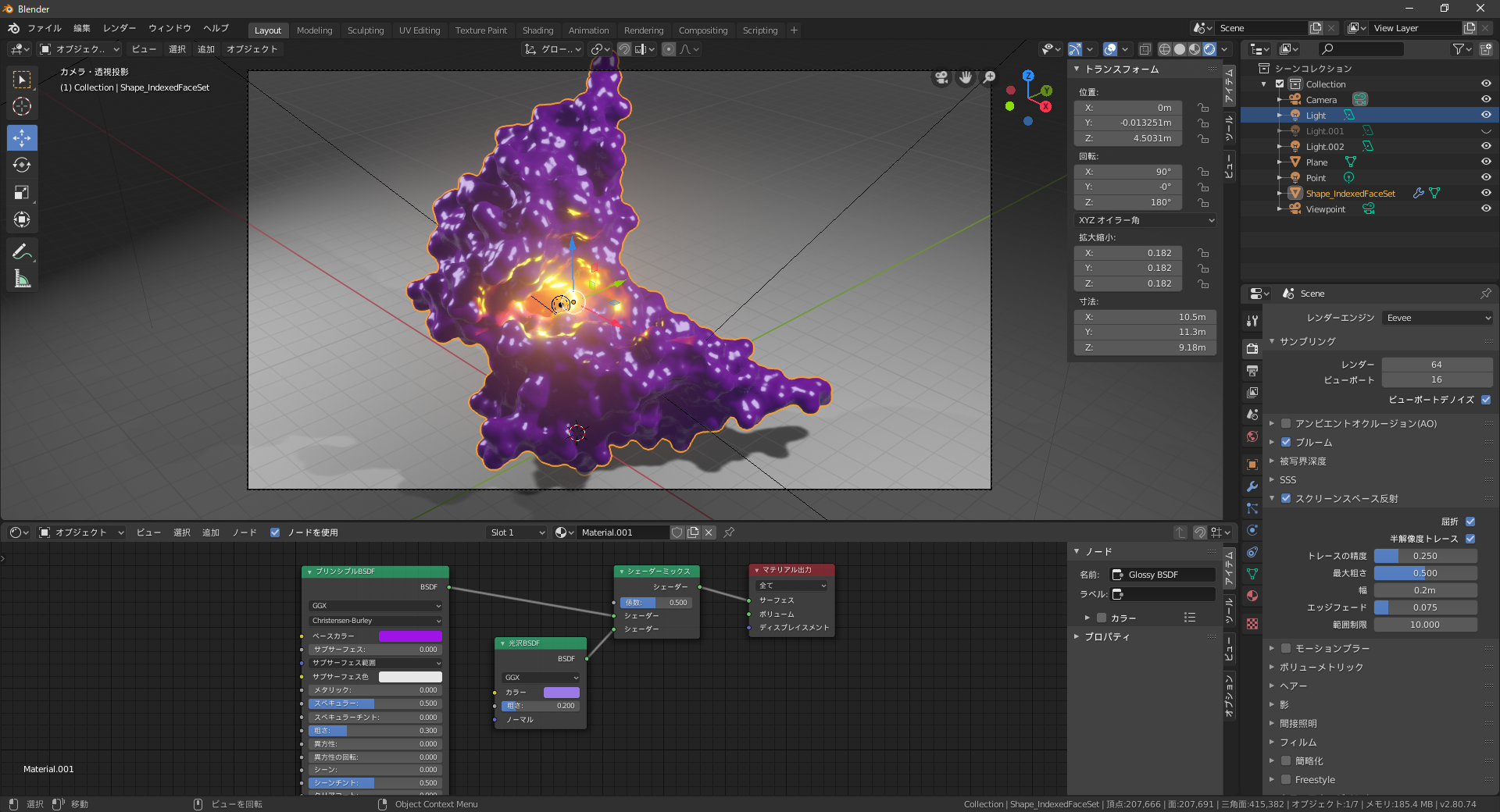Screen dimensions: 1500x812
Task: Select the Camera item in outliner
Action: (x=1321, y=100)
